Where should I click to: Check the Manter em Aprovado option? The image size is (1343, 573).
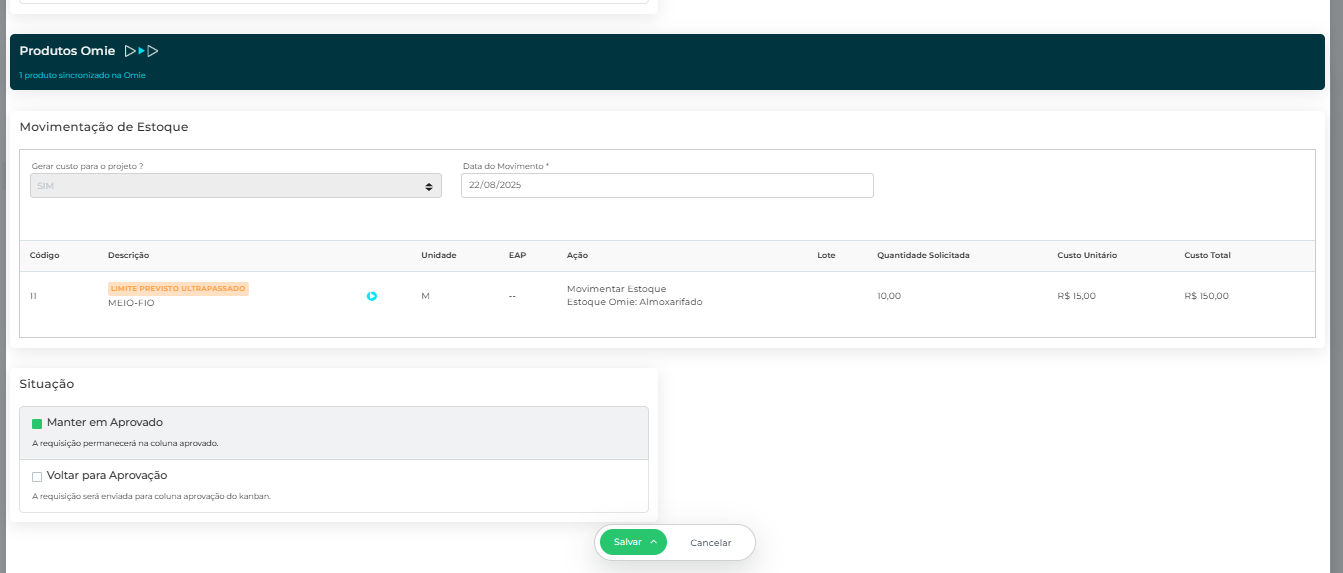click(37, 423)
